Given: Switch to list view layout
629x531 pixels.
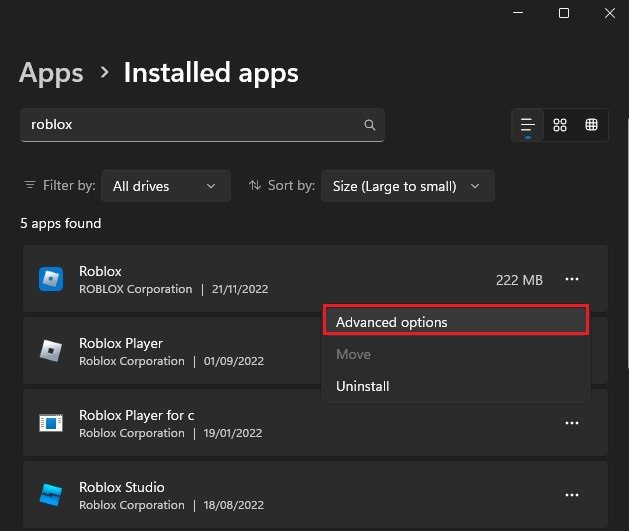Looking at the screenshot, I should click(x=527, y=125).
